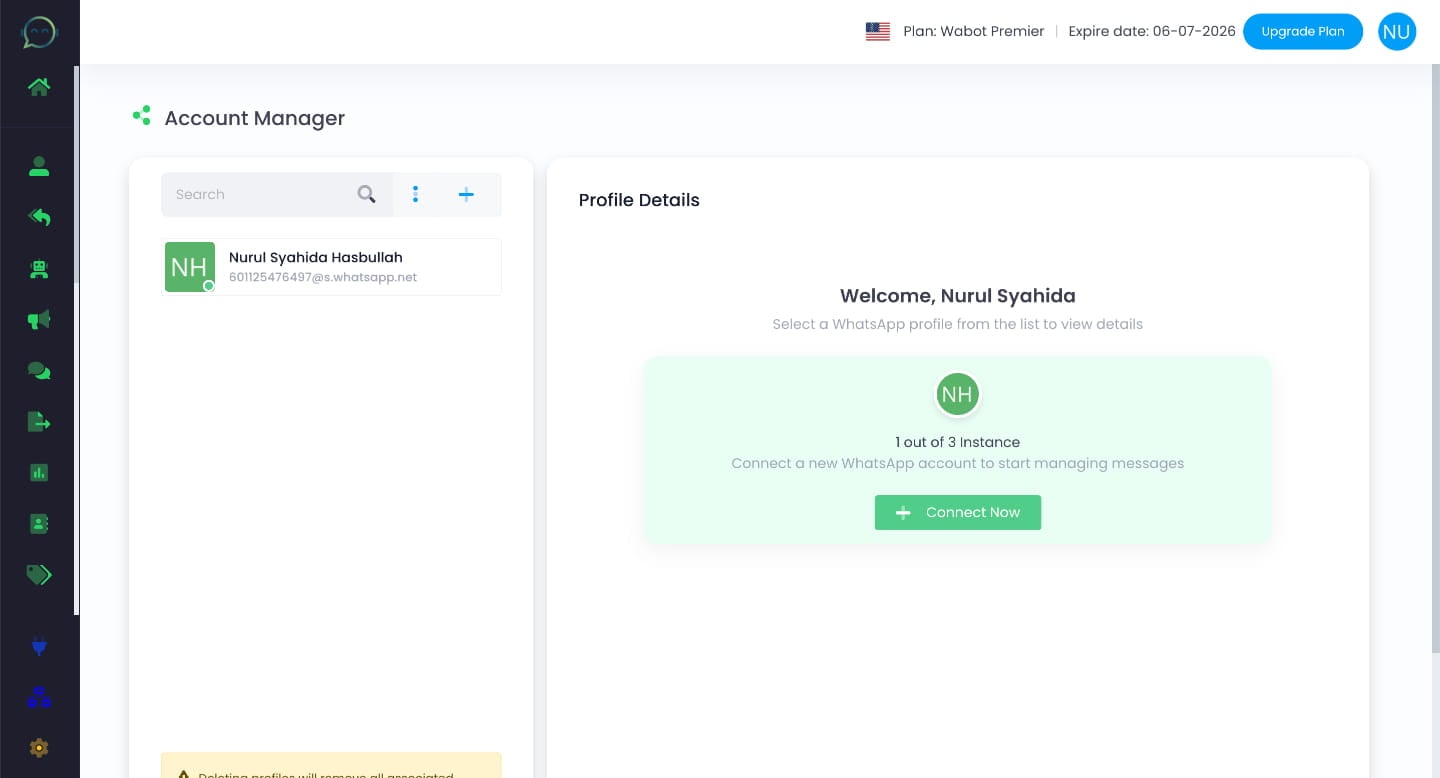The width and height of the screenshot is (1440, 778).
Task: Open the NU user avatar menu
Action: point(1396,32)
